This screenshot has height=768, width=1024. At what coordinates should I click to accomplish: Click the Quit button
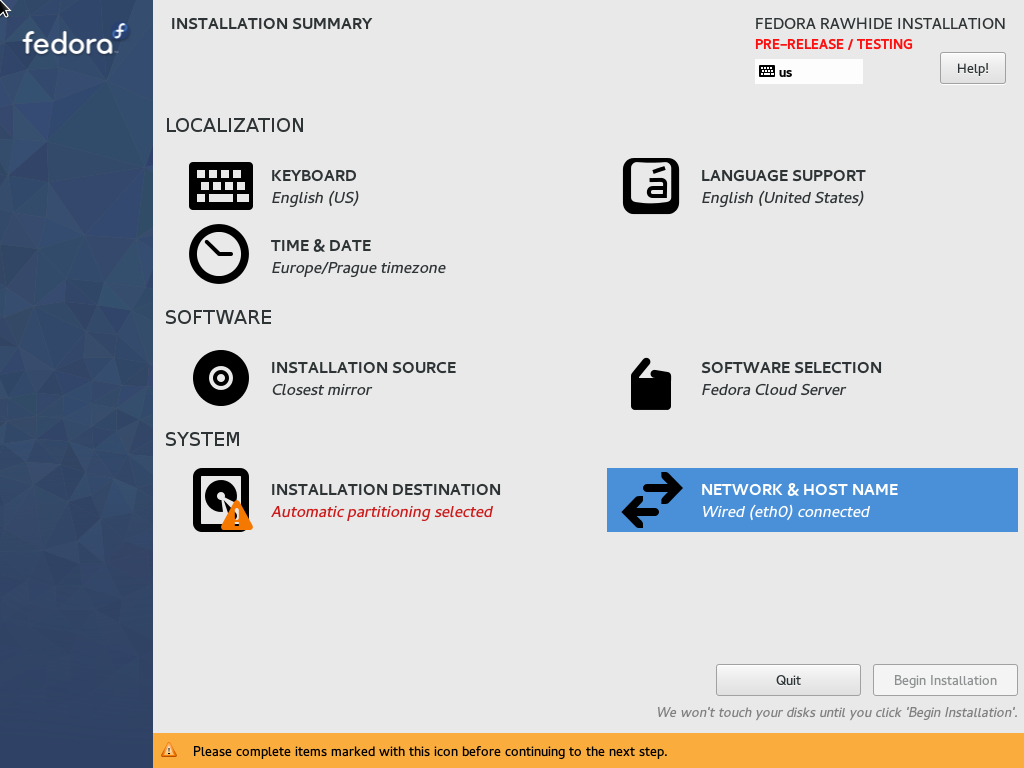(x=788, y=680)
